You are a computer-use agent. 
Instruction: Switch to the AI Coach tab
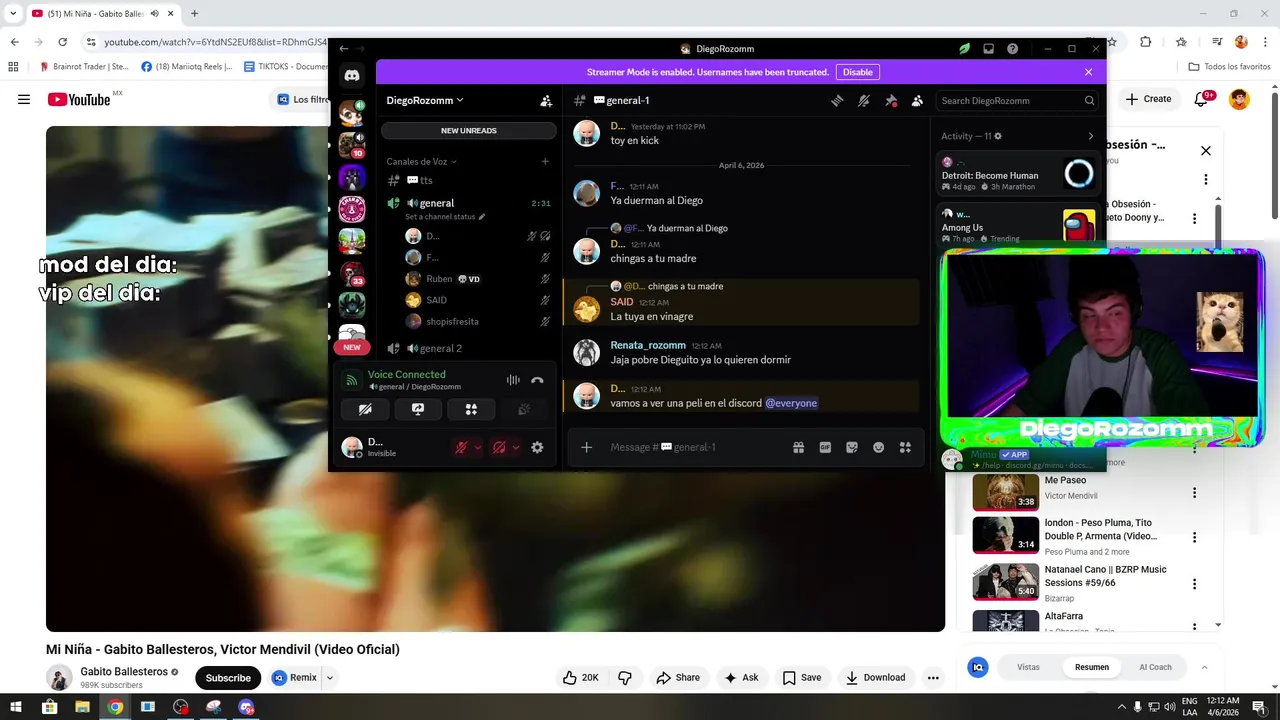1155,667
